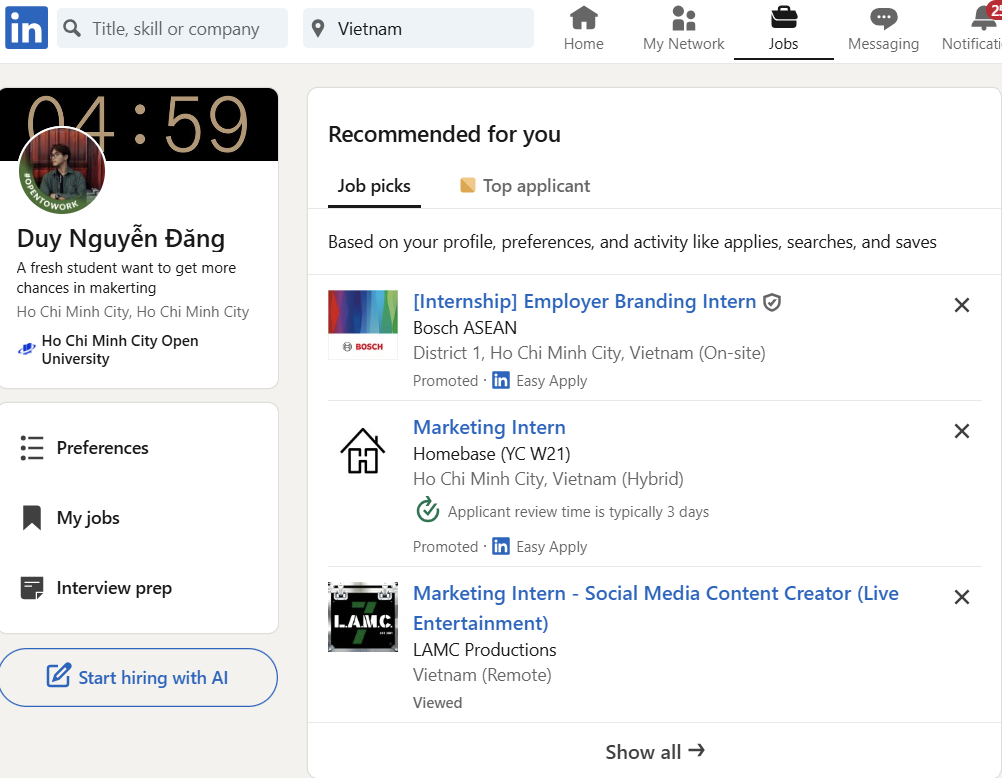Open My jobs in the sidebar
Viewport: 1002px width, 778px height.
click(88, 518)
